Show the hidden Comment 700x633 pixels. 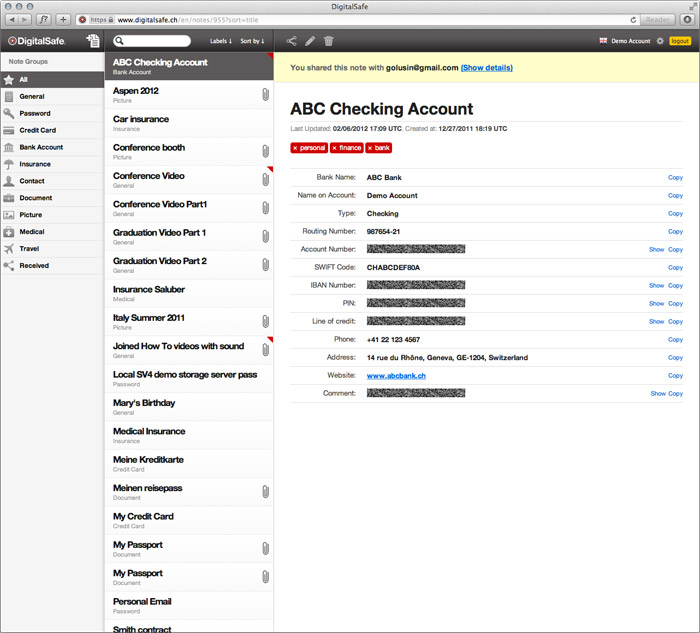tap(658, 393)
